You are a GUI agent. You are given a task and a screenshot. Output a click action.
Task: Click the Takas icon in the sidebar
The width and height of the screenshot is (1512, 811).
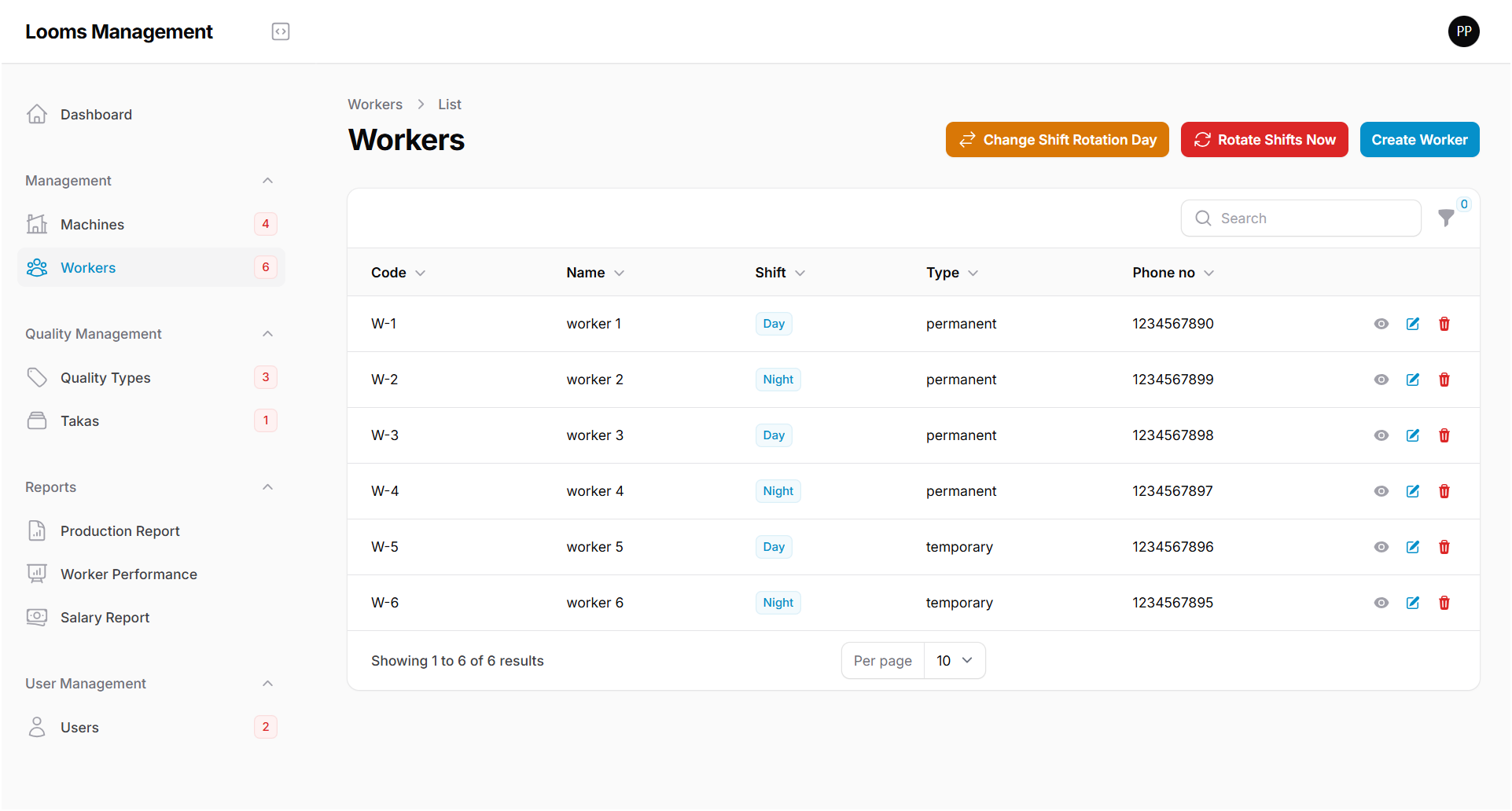coord(36,420)
